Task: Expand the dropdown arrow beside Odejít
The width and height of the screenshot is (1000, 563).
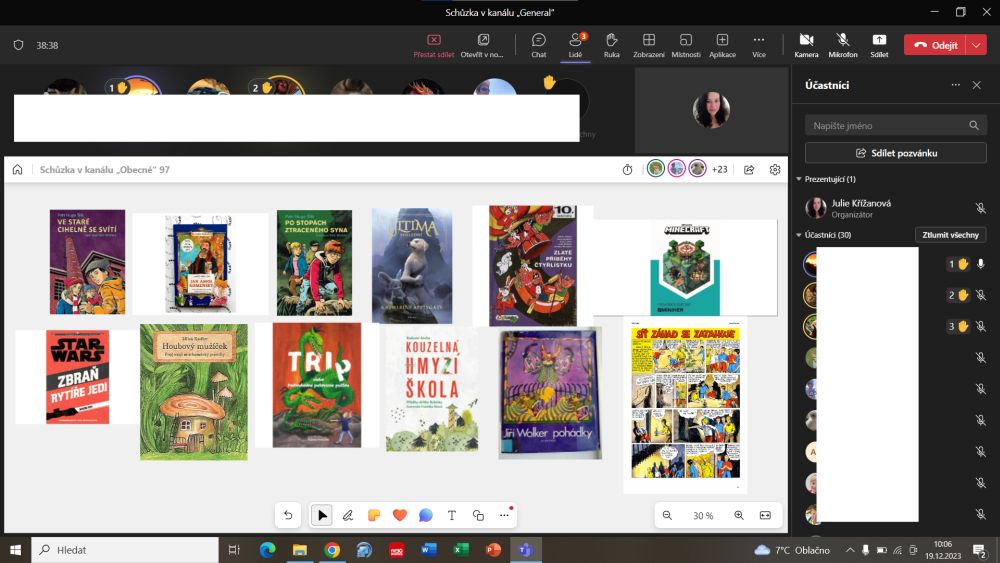Action: [976, 45]
